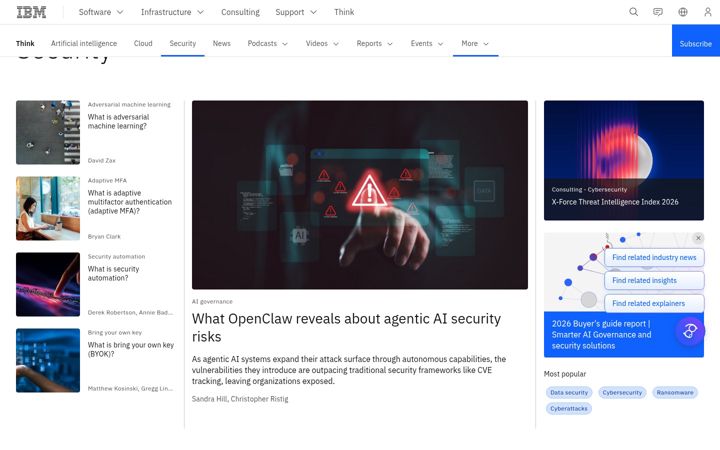Expand the Podcasts dropdown
This screenshot has height=450, width=720.
(x=268, y=44)
